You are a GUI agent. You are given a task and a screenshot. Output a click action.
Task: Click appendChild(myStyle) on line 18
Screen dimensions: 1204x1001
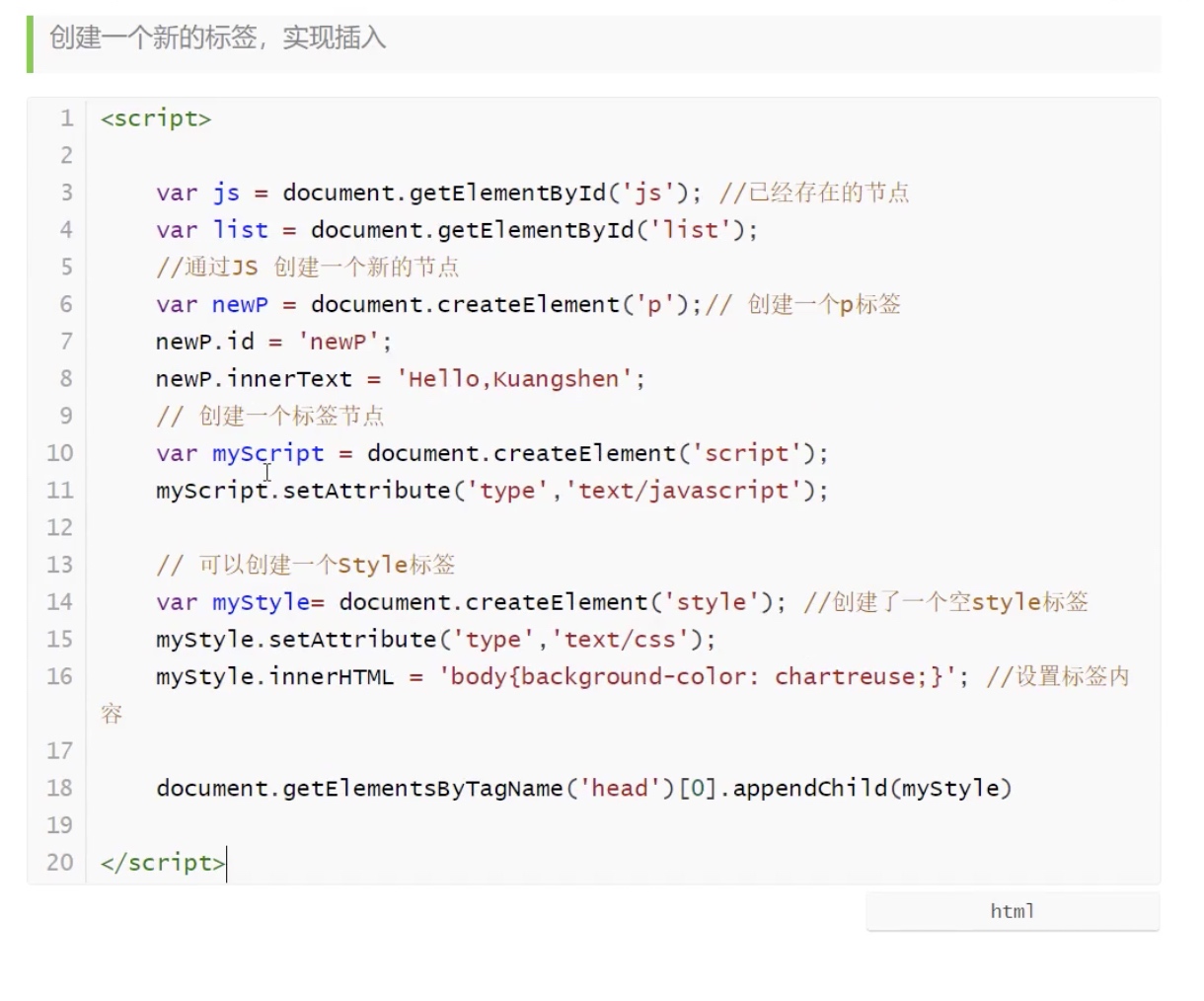[872, 788]
